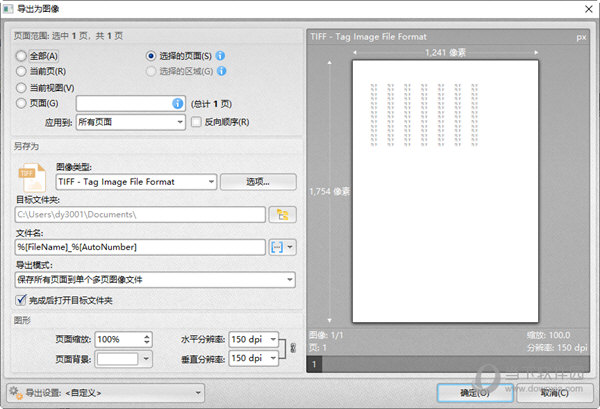Select page 1 tab in preview strip
The width and height of the screenshot is (600, 409).
coord(314,364)
